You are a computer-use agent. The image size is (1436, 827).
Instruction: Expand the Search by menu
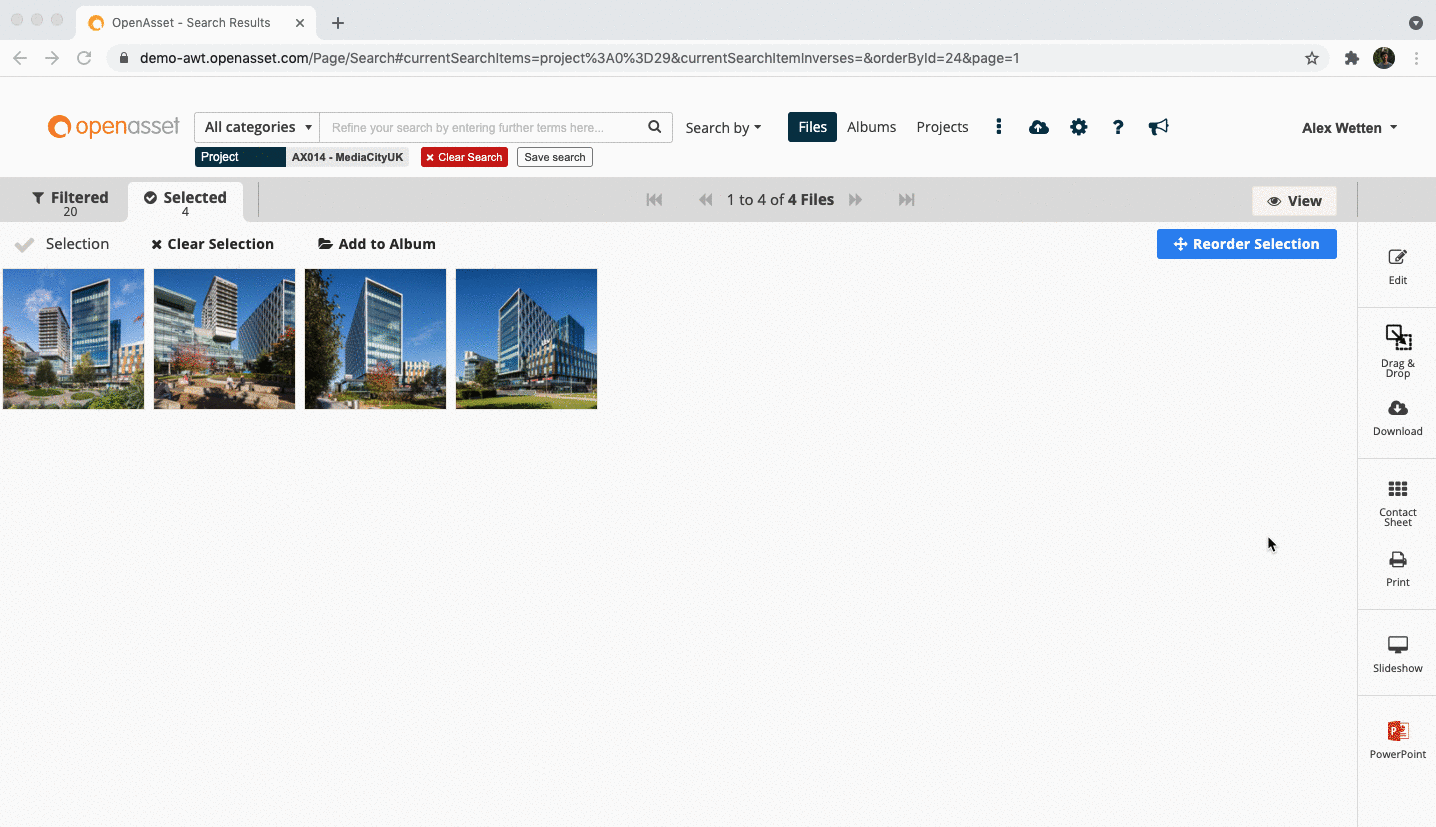723,128
